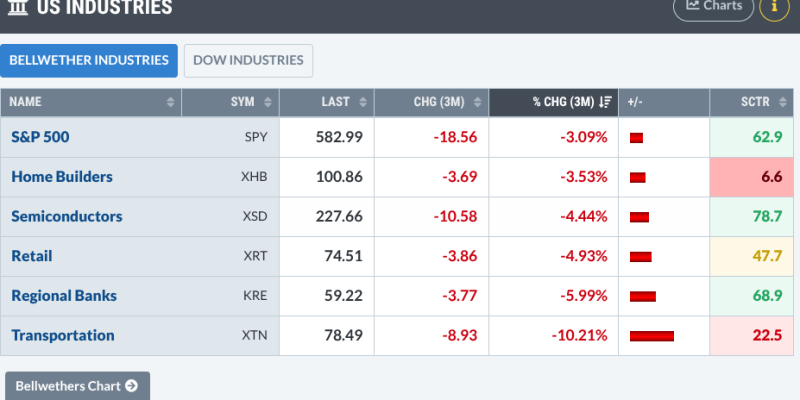Open the Charts button

click(x=713, y=7)
